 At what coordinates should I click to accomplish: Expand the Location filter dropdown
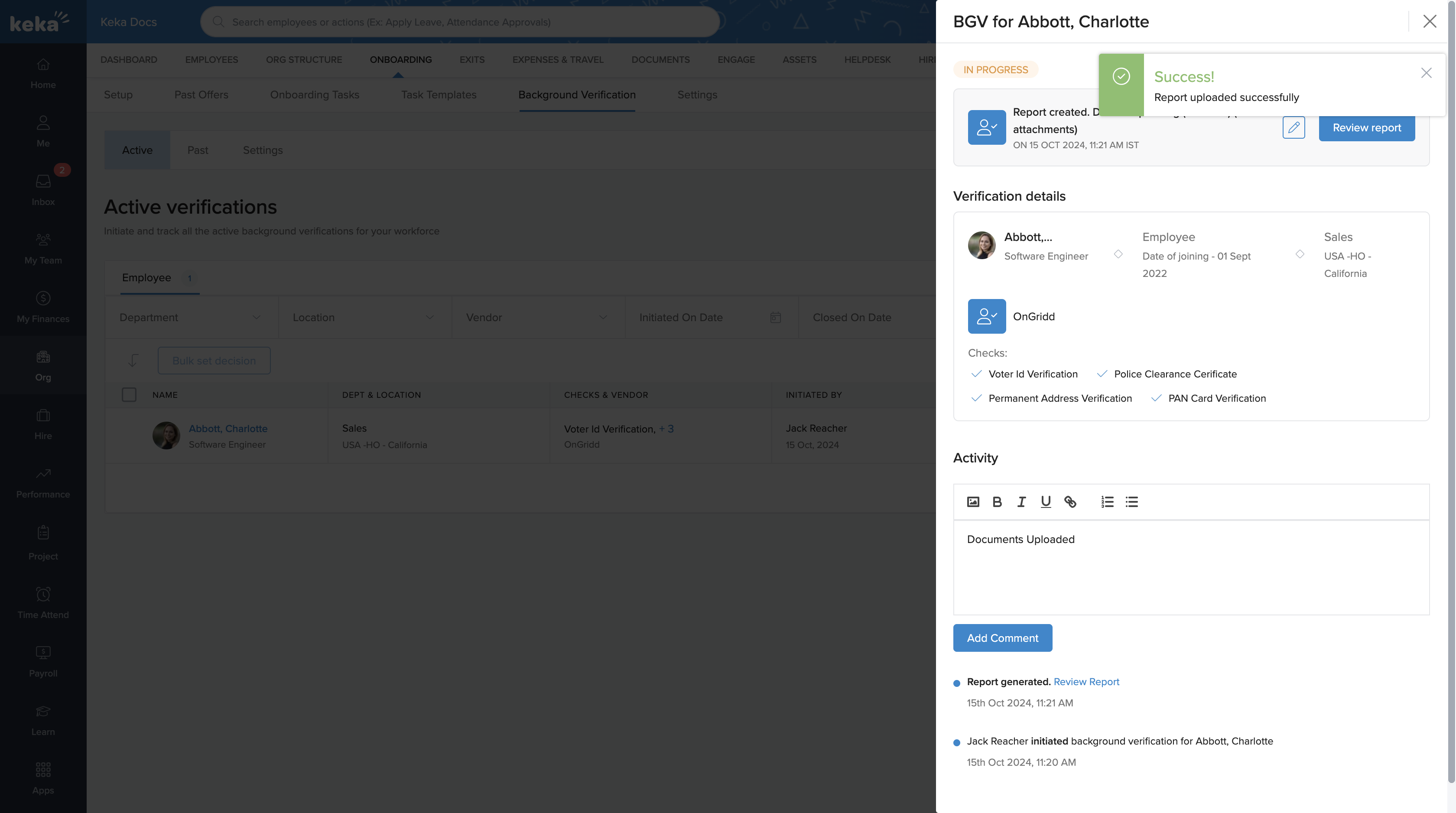(x=364, y=317)
